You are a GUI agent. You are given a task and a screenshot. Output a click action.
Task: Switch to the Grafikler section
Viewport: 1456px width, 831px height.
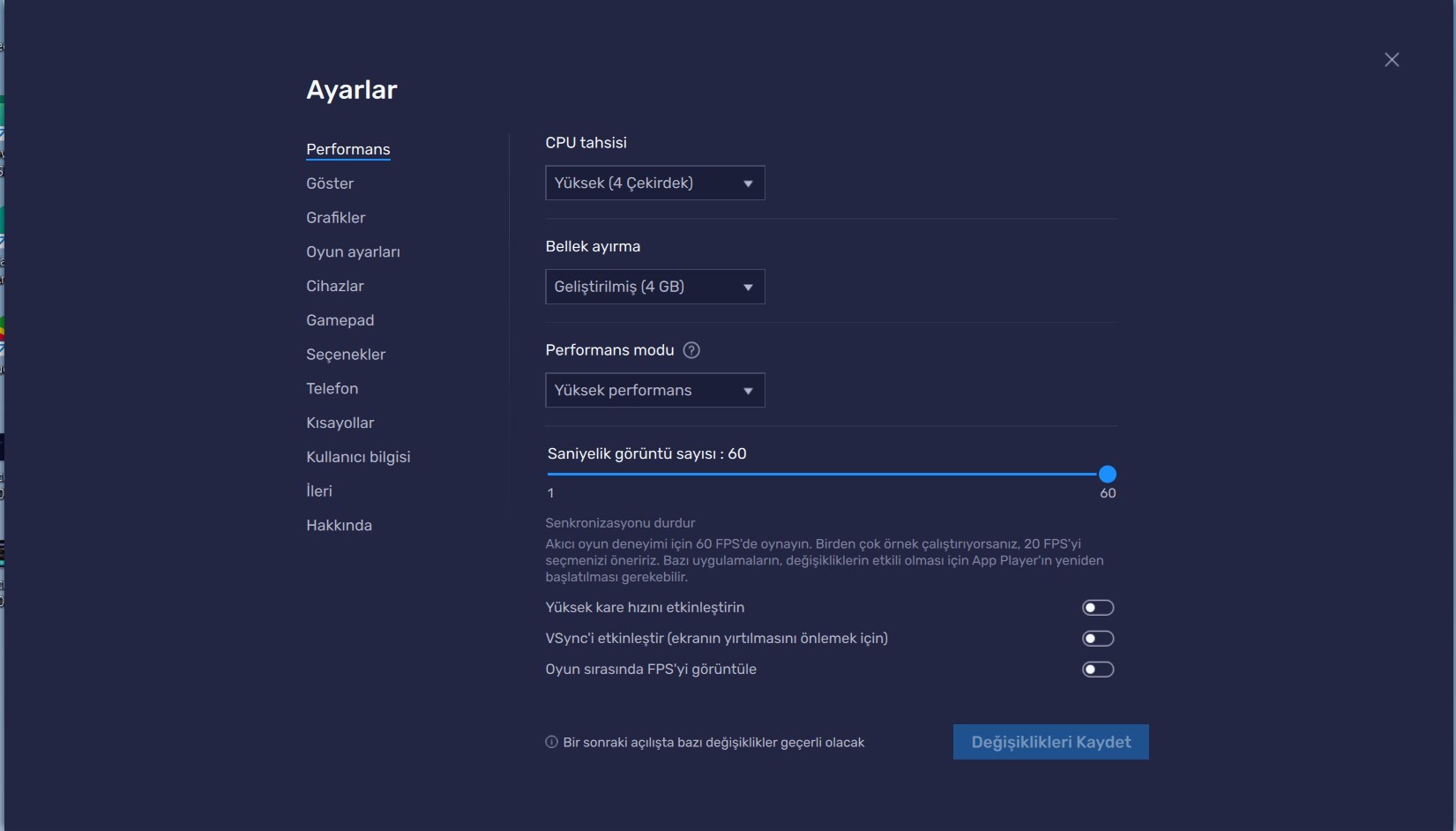tap(335, 218)
